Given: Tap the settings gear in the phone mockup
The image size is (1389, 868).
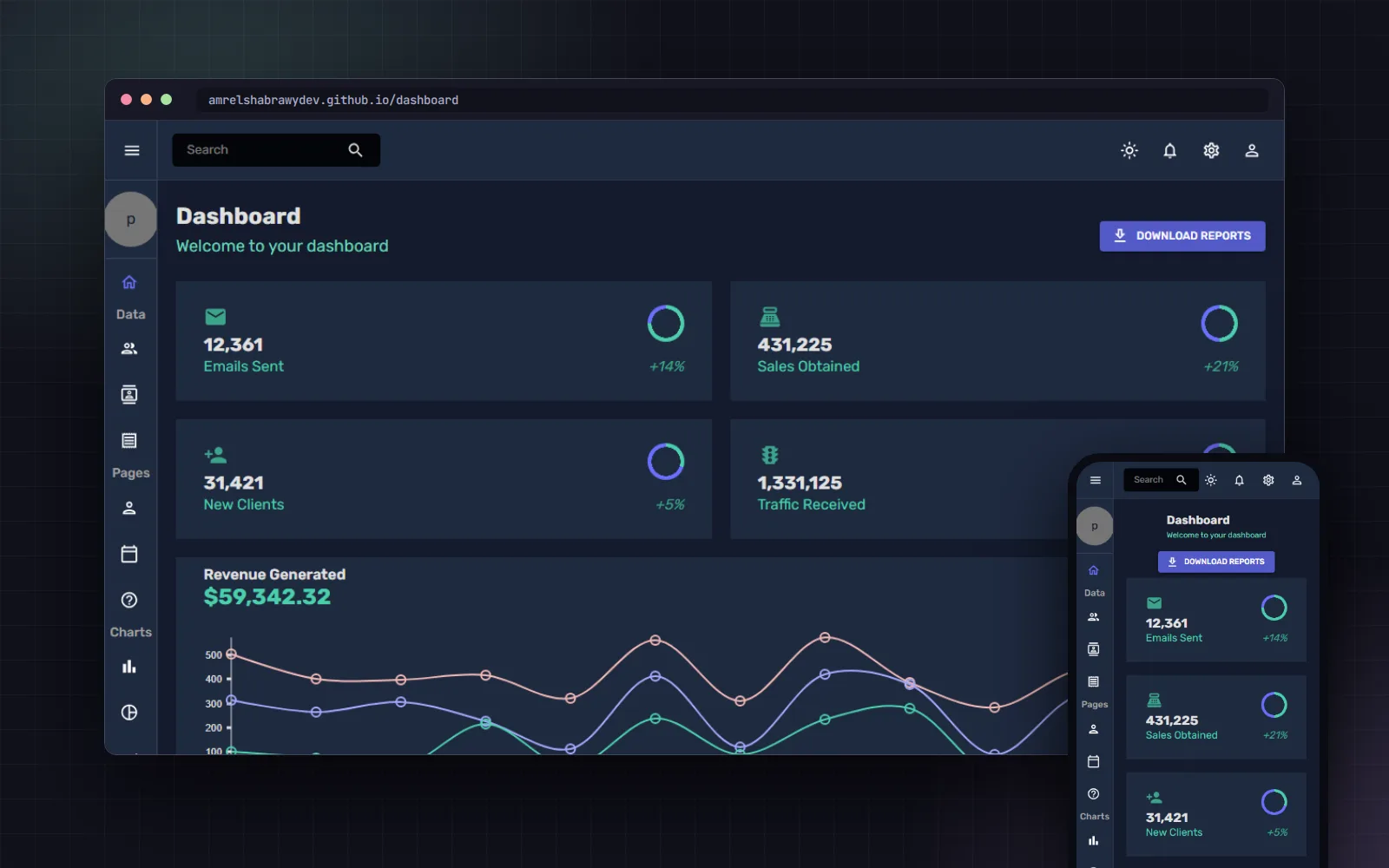Looking at the screenshot, I should coord(1268,480).
